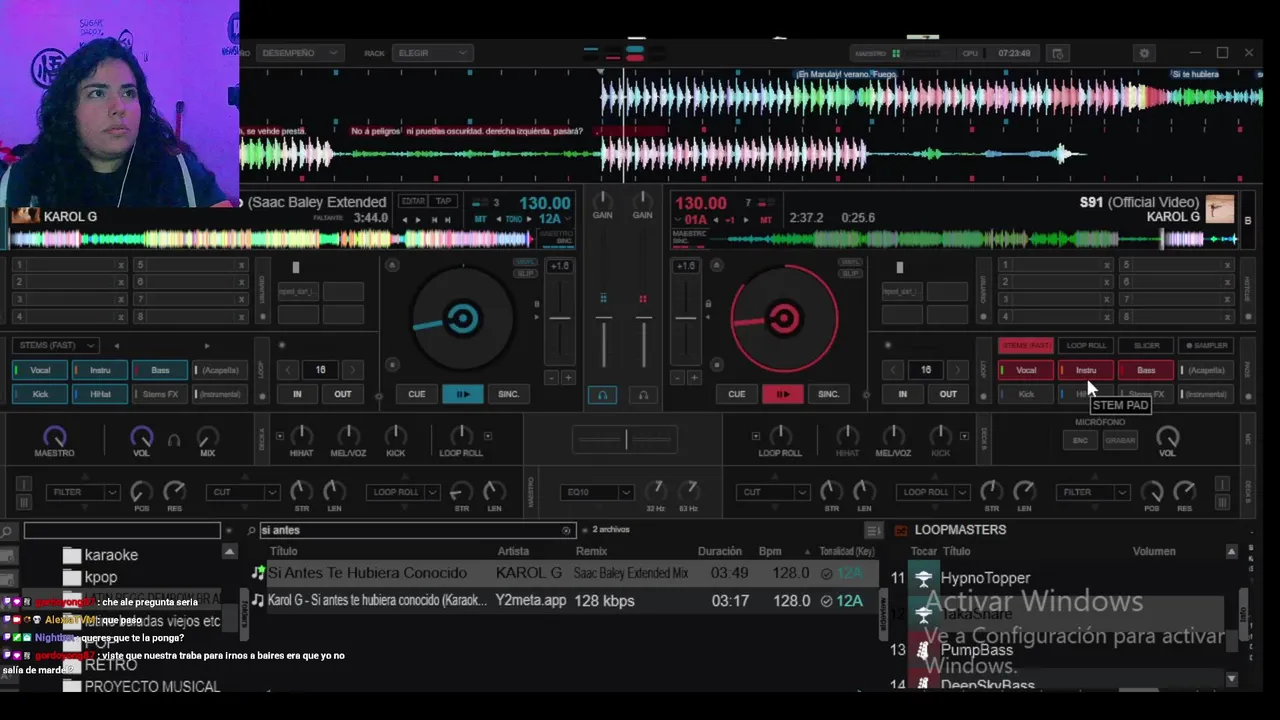Image resolution: width=1280 pixels, height=720 pixels.
Task: Click pitch minus button on left deck
Action: (x=551, y=378)
